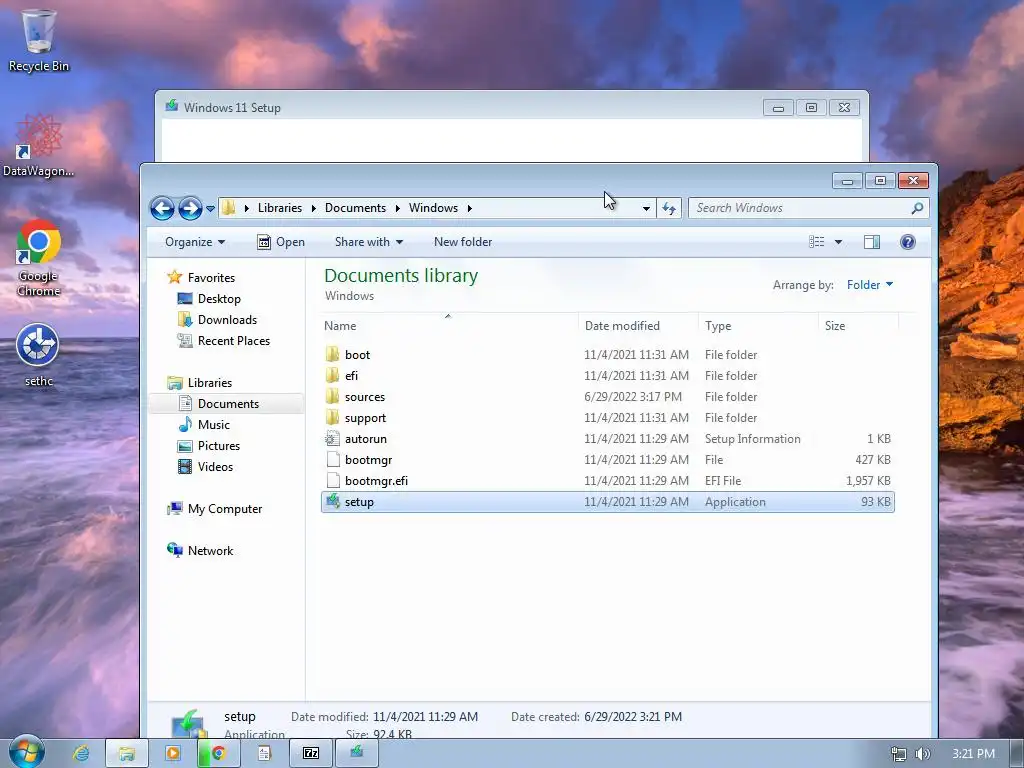The image size is (1024, 768).
Task: Click the volume speaker tray icon
Action: tap(923, 754)
